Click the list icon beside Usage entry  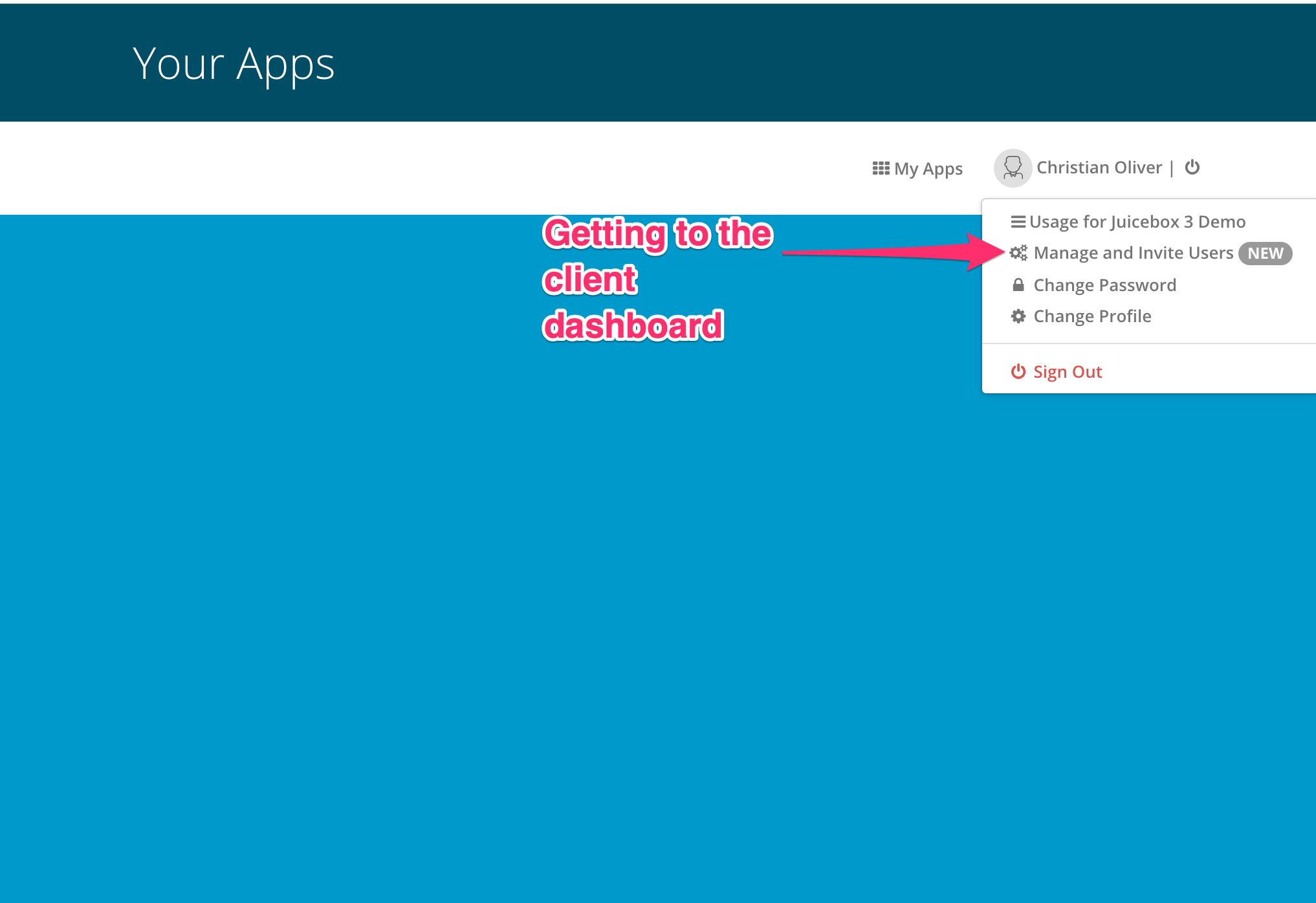(x=1018, y=222)
